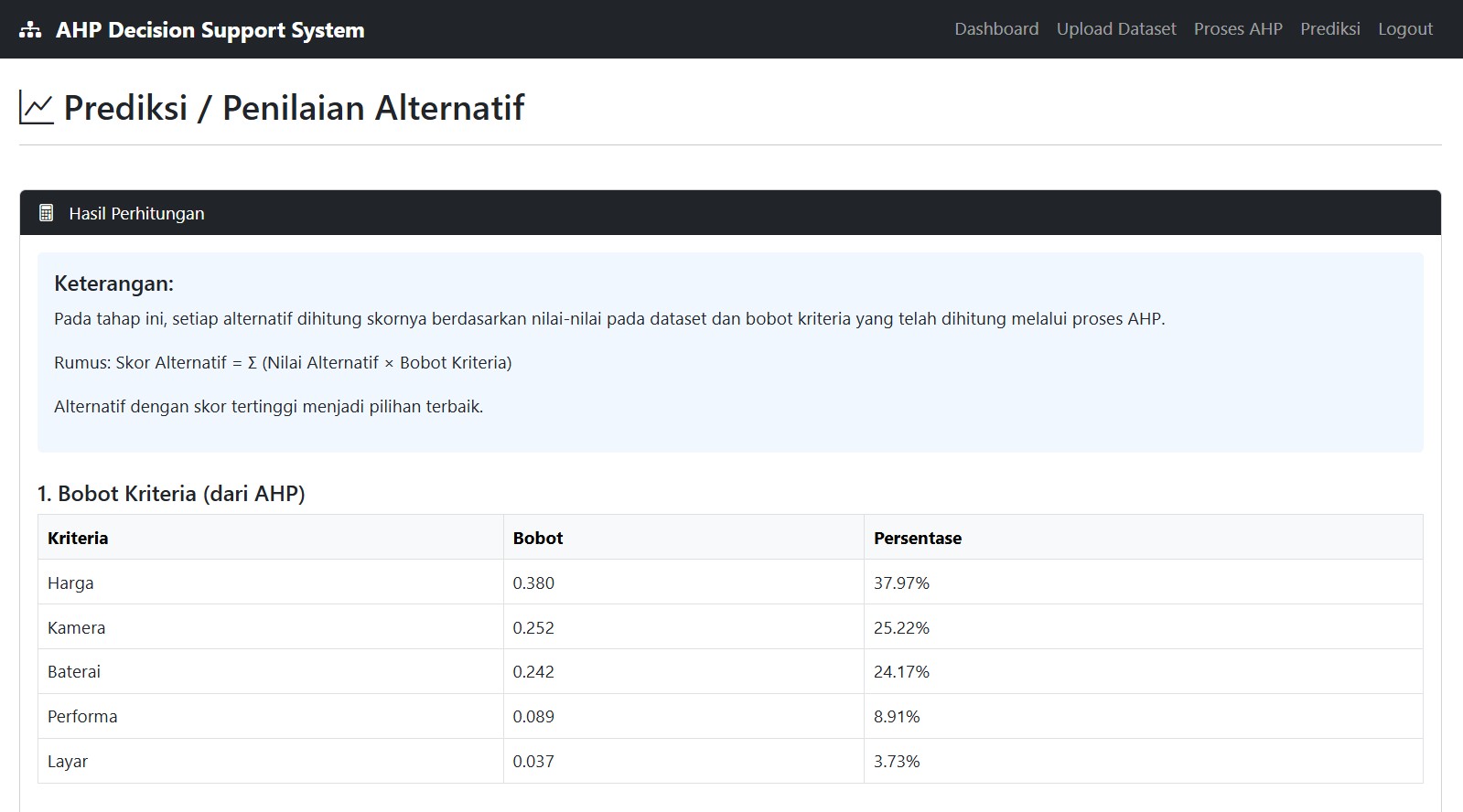Click the percentage 37.97%
This screenshot has width=1463, height=812.
tap(901, 583)
